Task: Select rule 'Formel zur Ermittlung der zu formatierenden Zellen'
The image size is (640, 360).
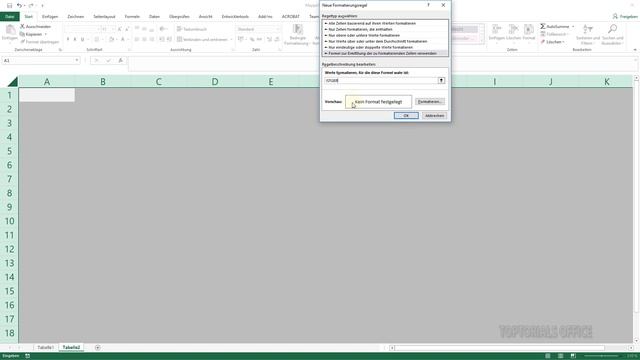Action: (385, 53)
